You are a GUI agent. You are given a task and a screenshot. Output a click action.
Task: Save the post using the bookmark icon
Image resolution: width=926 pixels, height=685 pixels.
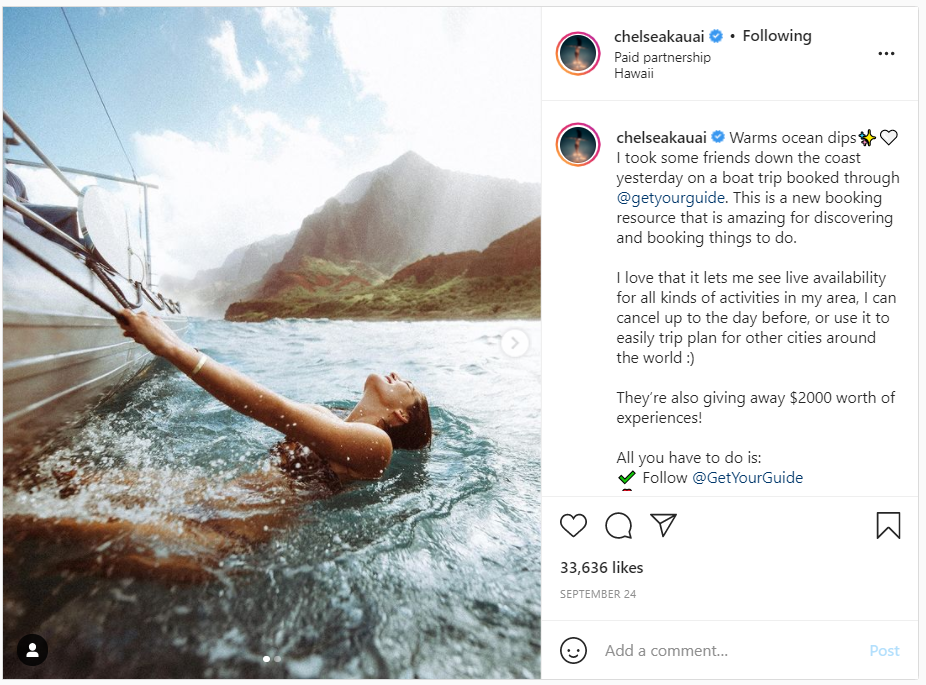[x=888, y=525]
